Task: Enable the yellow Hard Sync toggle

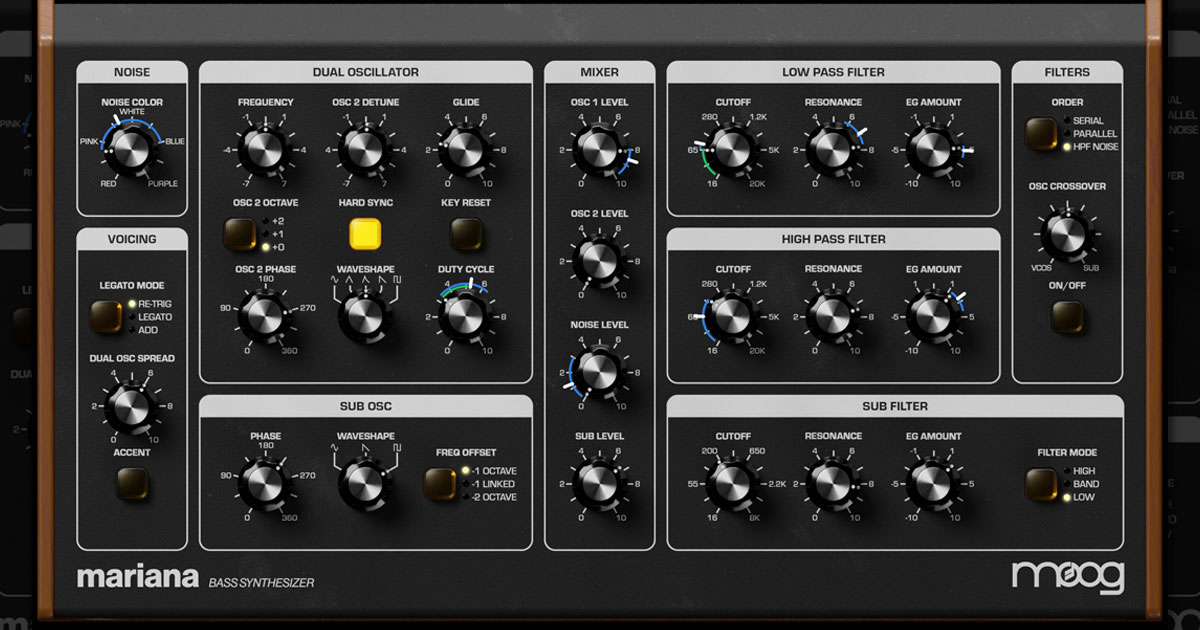Action: coord(367,232)
